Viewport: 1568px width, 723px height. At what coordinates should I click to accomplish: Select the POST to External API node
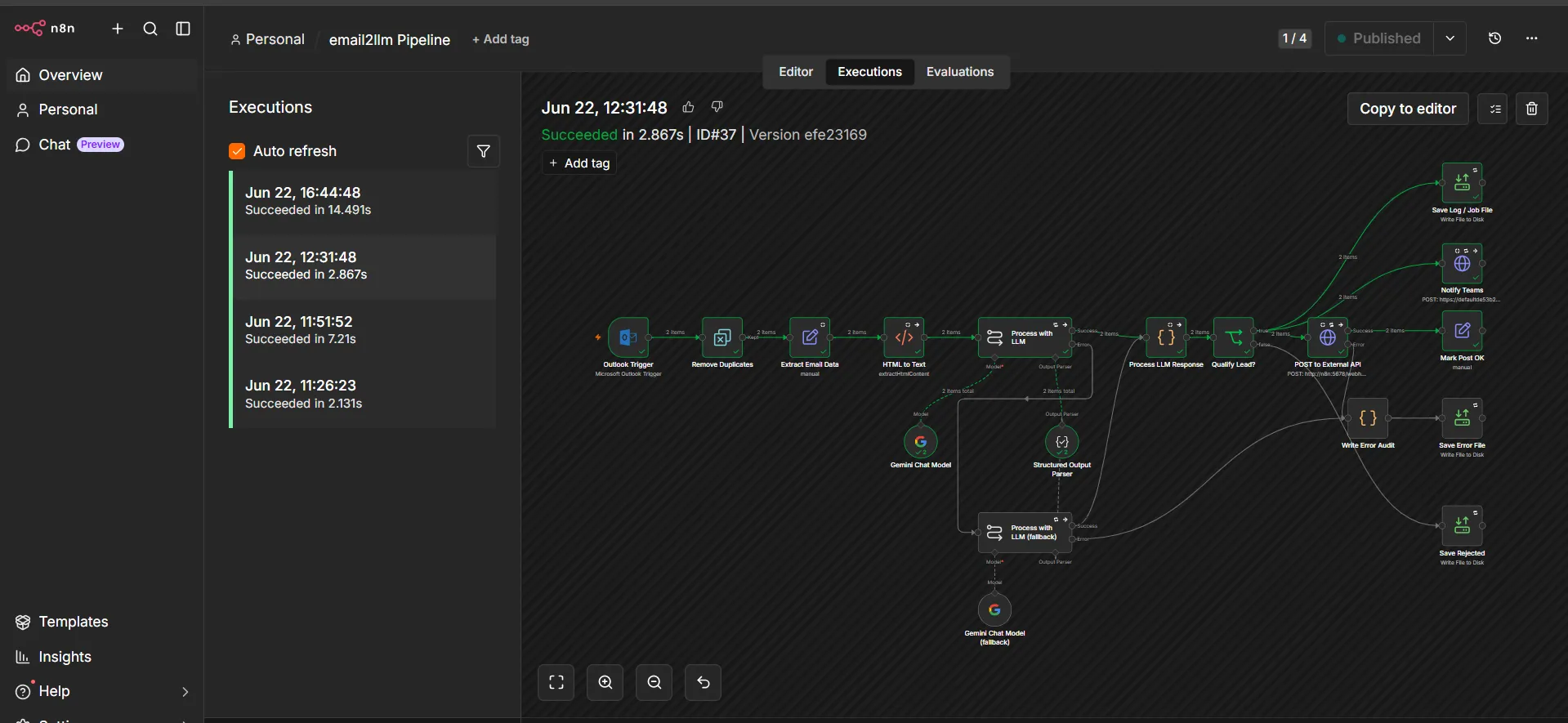[1328, 337]
